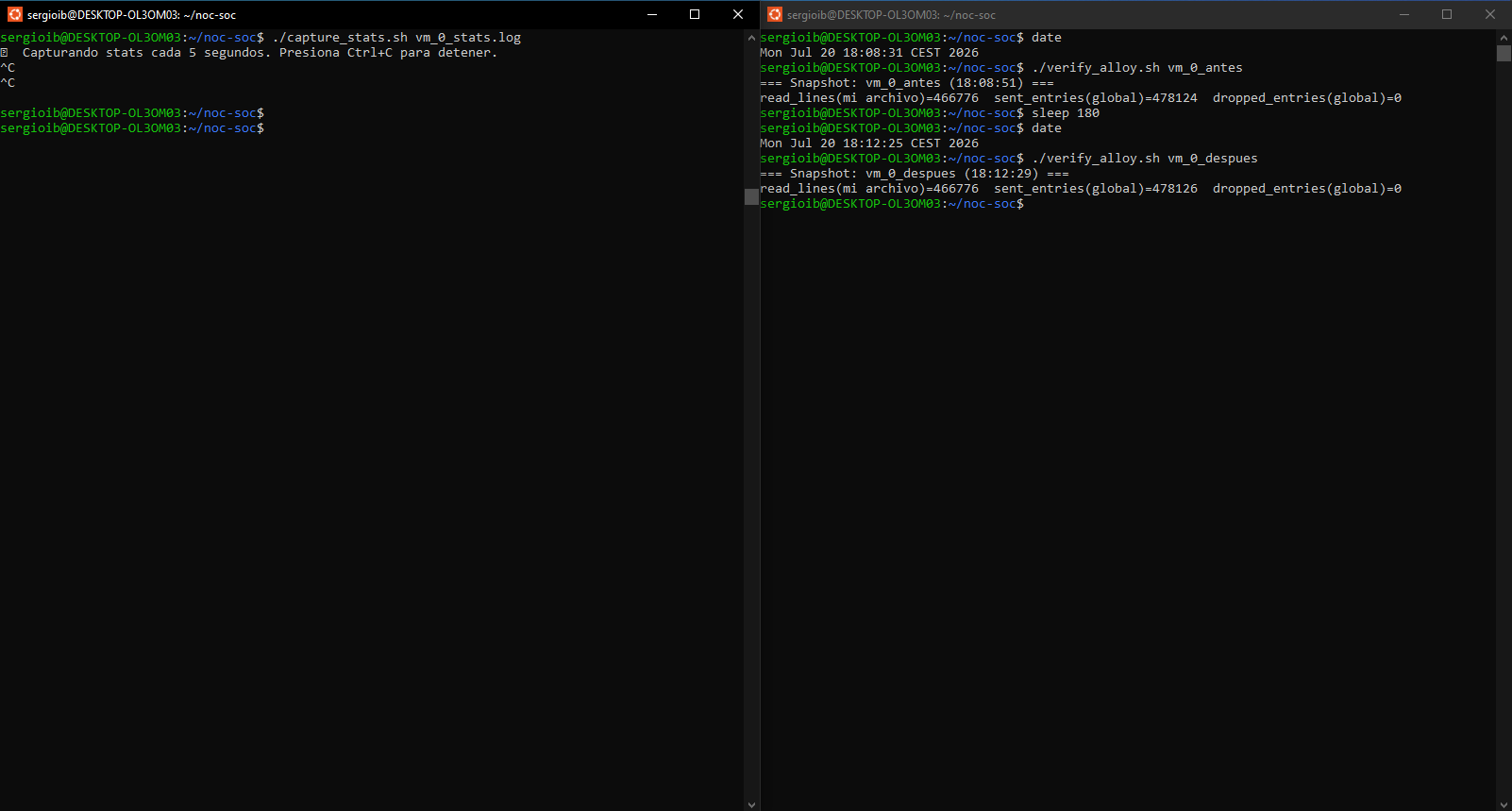
Task: Click the right terminal title text
Action: pyautogui.click(x=891, y=15)
